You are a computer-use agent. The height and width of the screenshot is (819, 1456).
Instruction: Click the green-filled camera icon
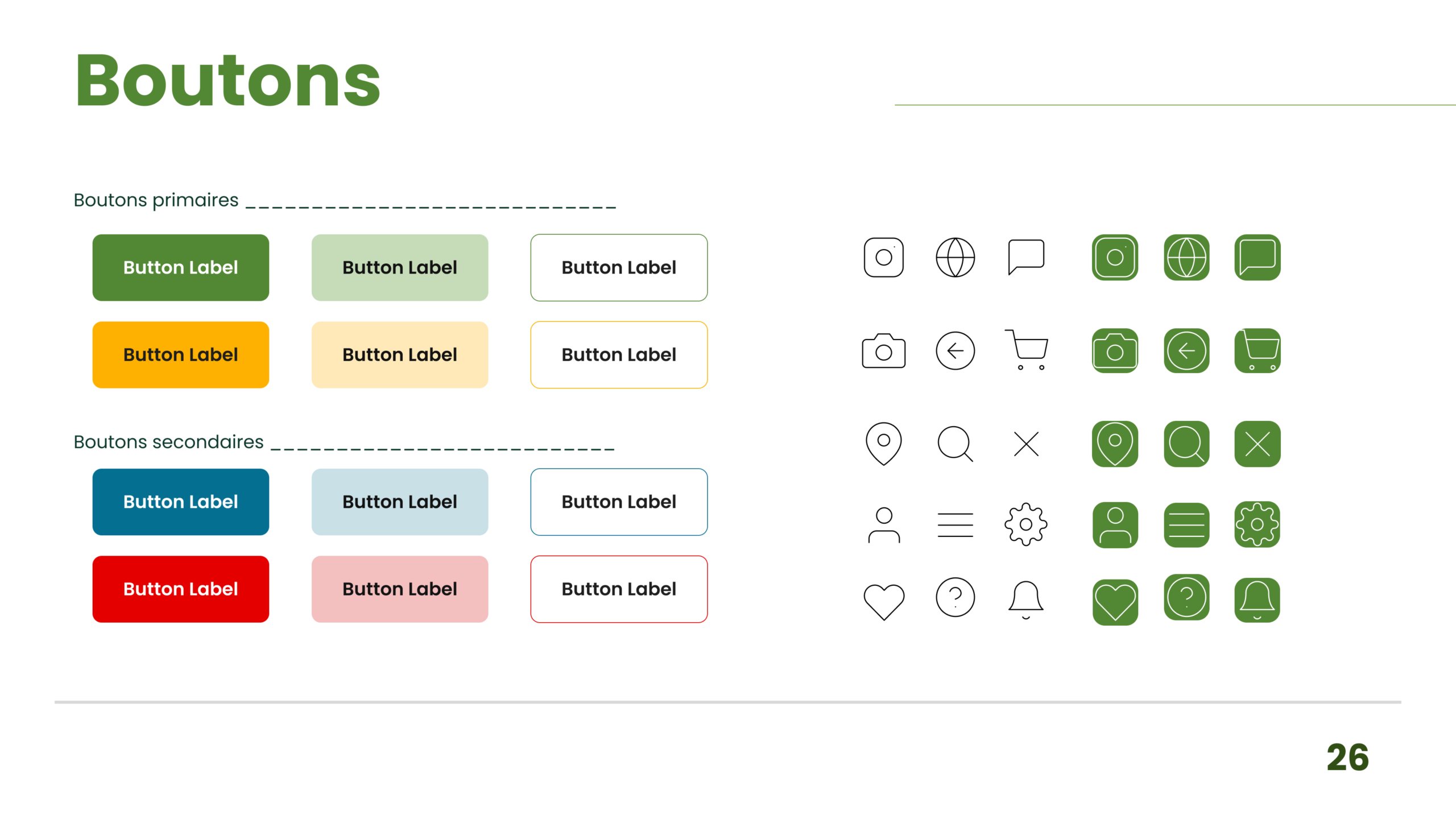coord(1115,350)
